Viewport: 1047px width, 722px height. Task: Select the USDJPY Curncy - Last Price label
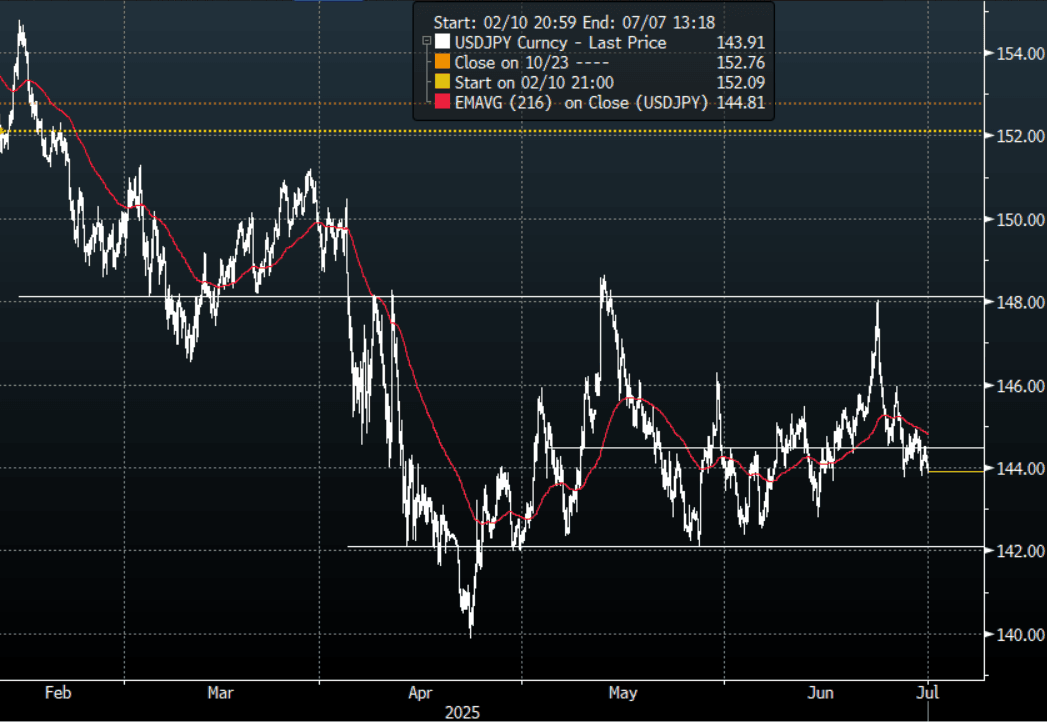point(560,43)
